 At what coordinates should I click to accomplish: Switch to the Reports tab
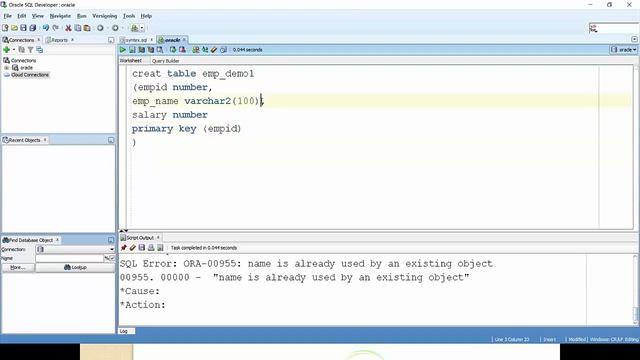[x=59, y=40]
